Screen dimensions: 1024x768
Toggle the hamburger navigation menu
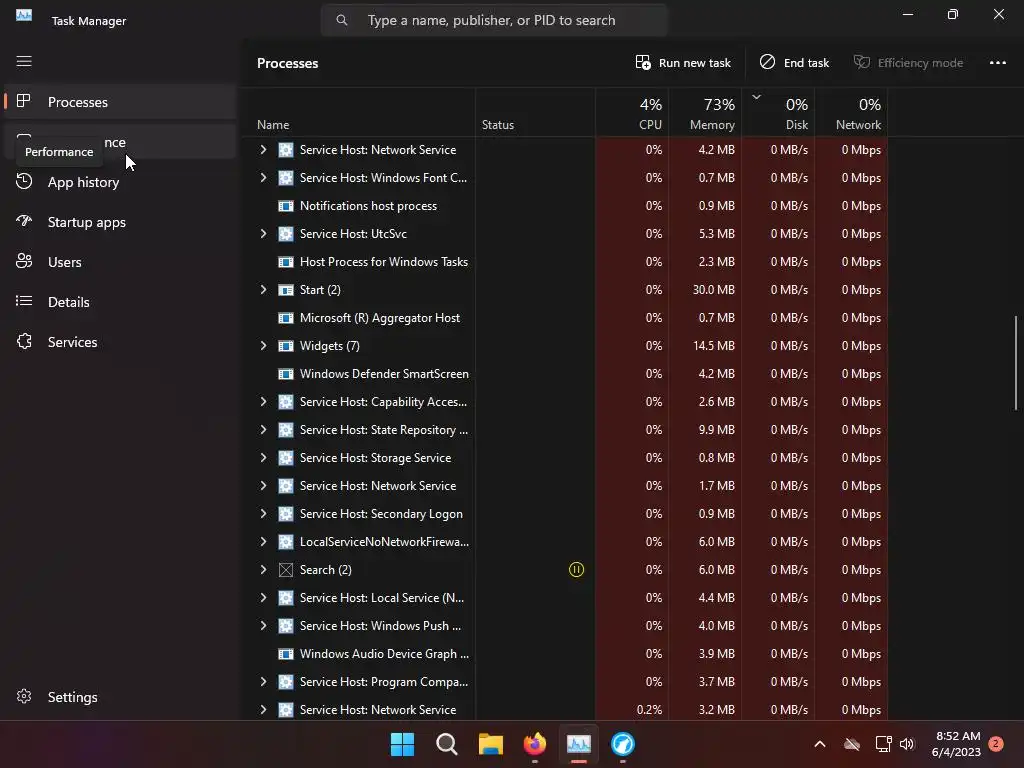[24, 61]
